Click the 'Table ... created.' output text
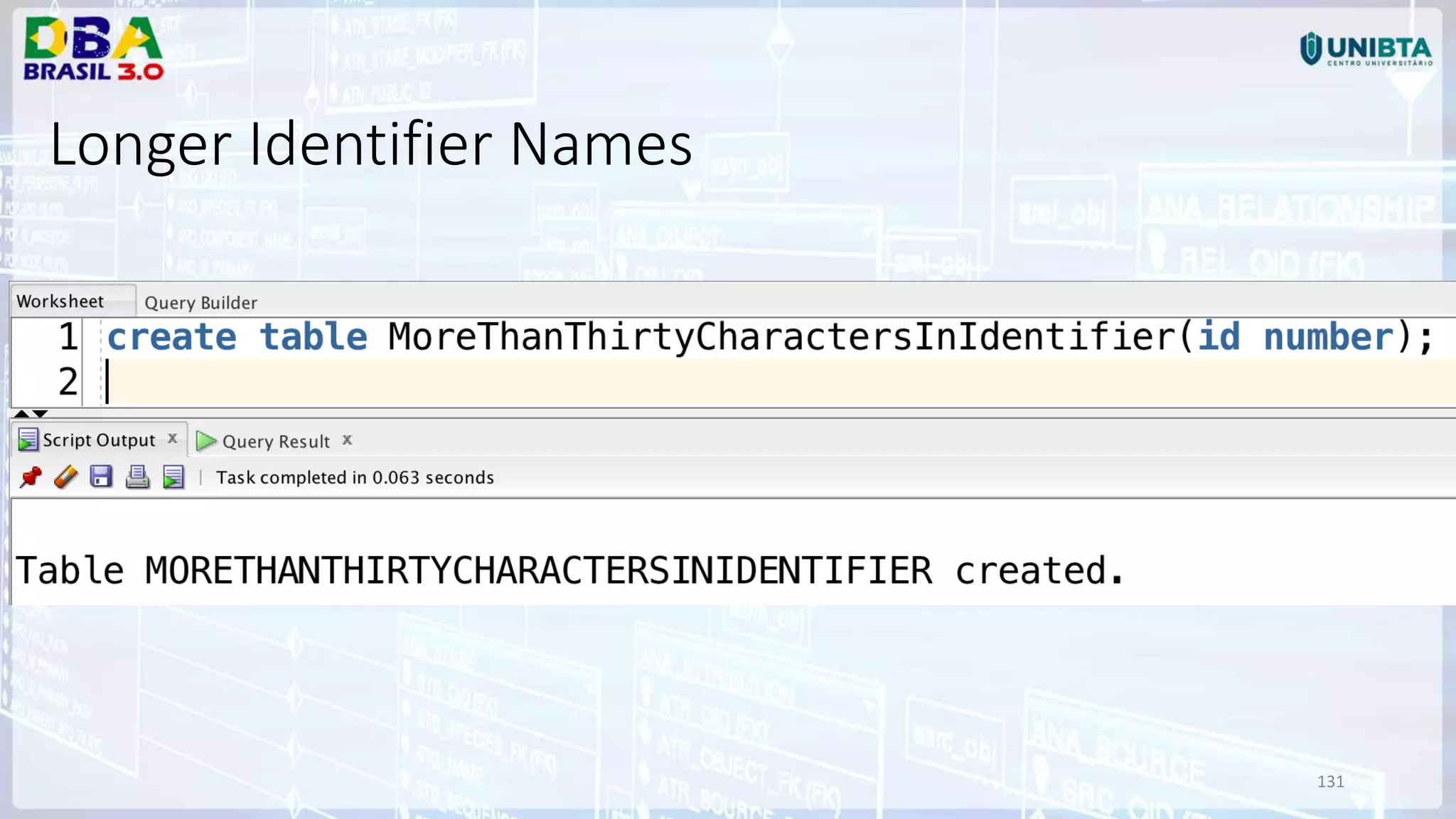The image size is (1456, 819). pos(569,570)
